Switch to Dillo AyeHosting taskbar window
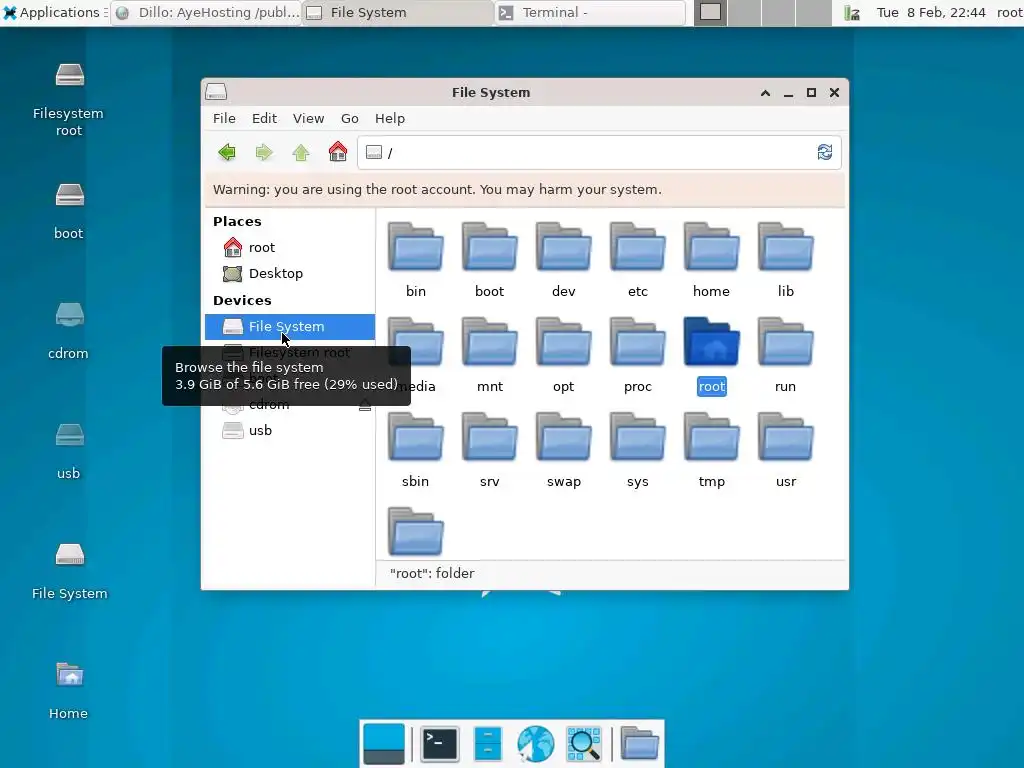1024x768 pixels. pyautogui.click(x=206, y=12)
